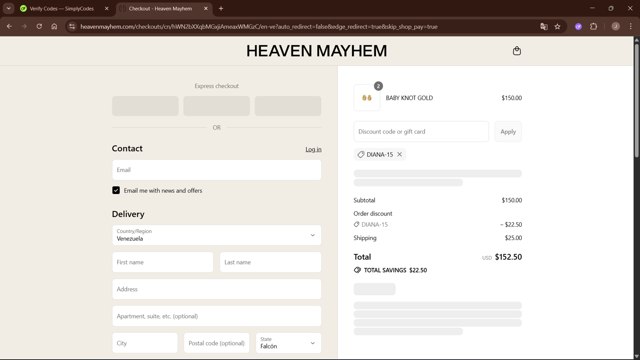
Task: Remove the DIANA-15 discount code tag
Action: [400, 154]
